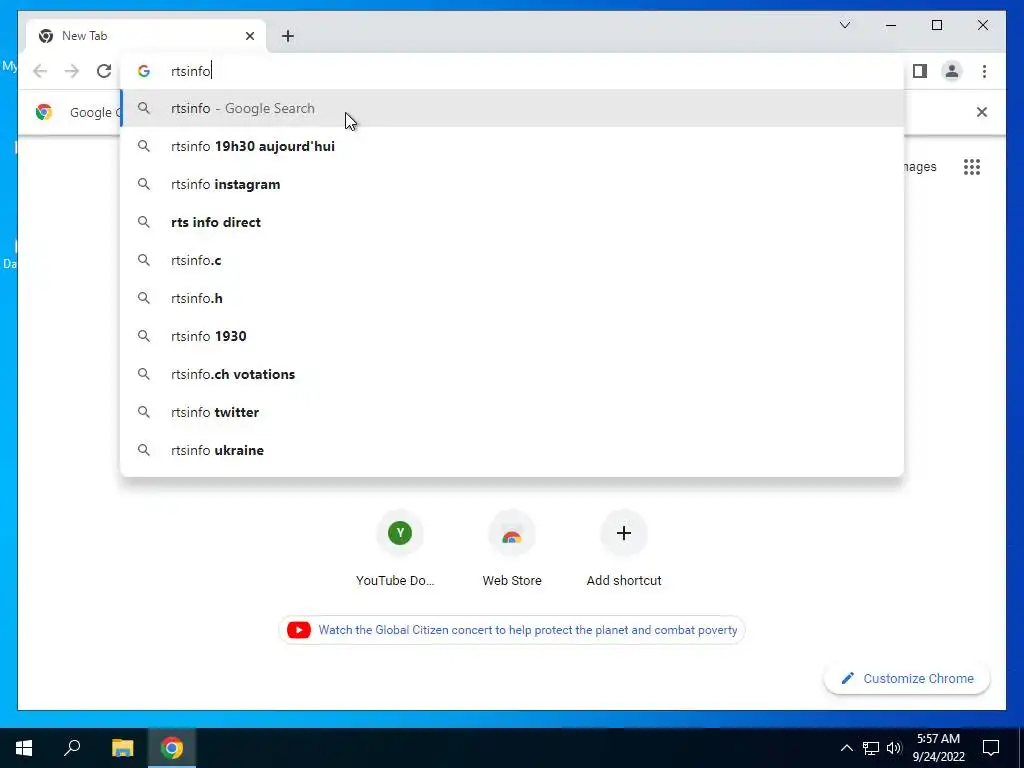Open the Web Store shortcut
This screenshot has height=768, width=1024.
pyautogui.click(x=512, y=550)
